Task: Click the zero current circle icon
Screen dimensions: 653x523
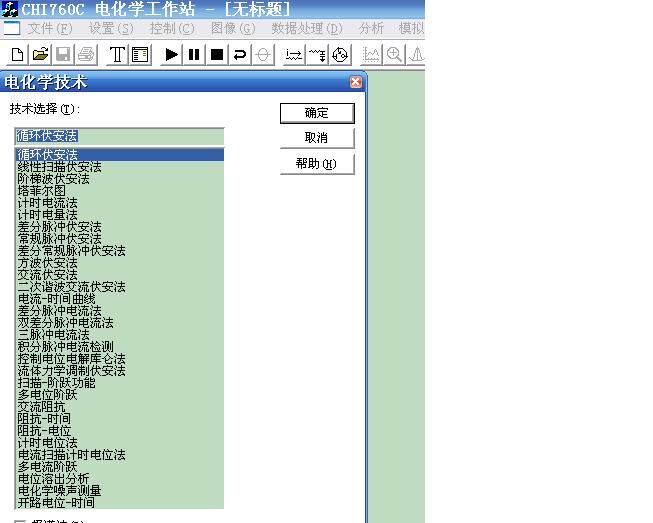Action: click(263, 55)
